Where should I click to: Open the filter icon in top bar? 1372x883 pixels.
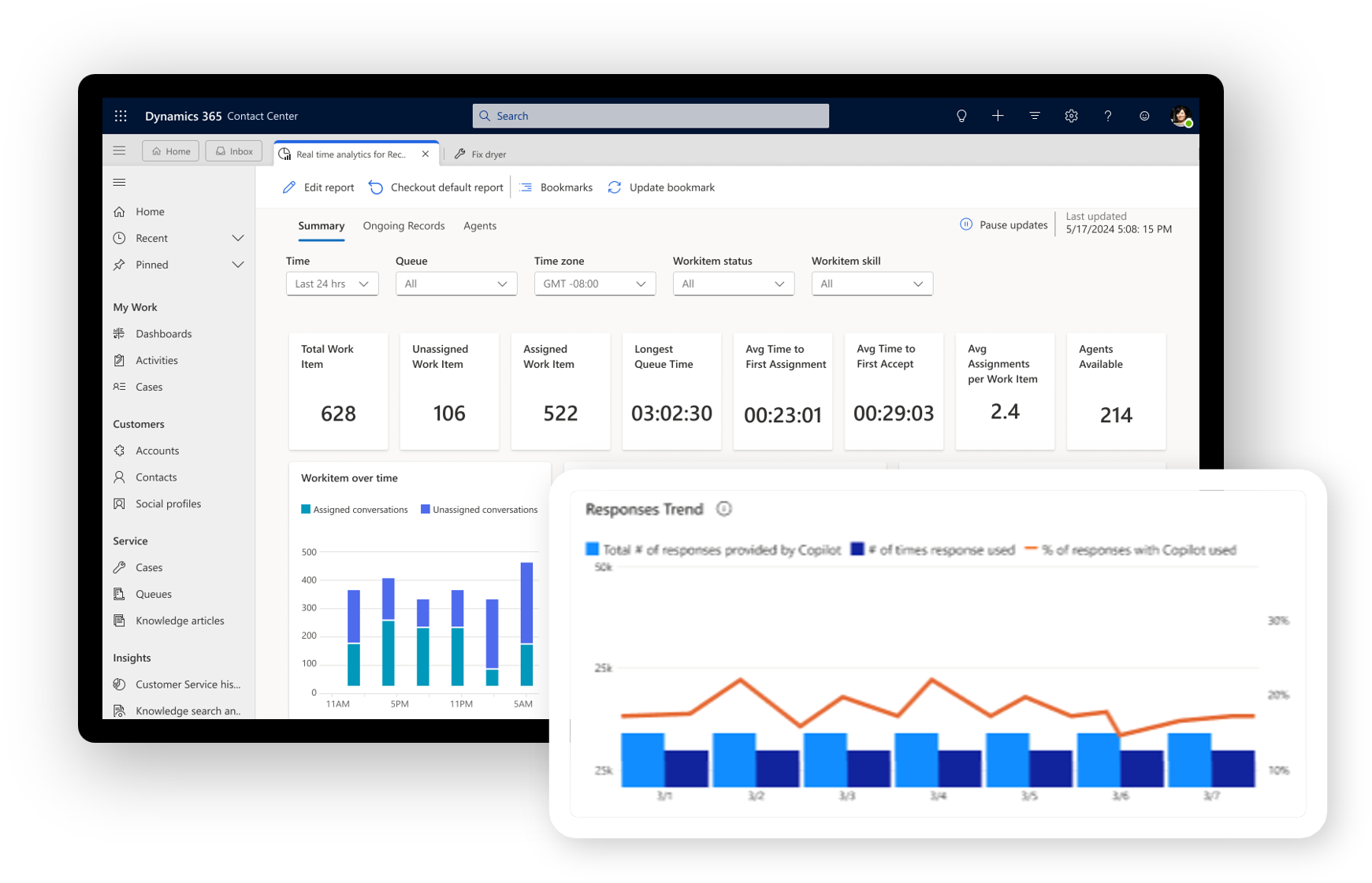coord(1035,116)
